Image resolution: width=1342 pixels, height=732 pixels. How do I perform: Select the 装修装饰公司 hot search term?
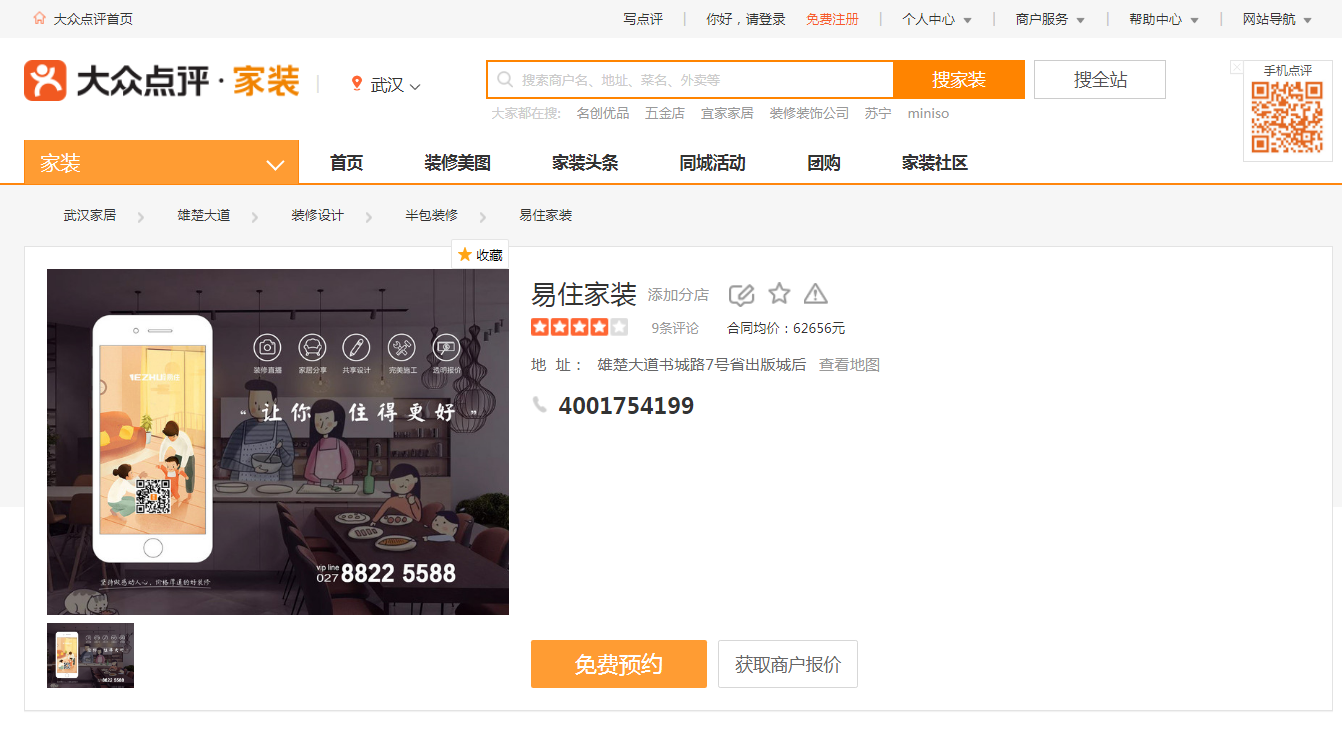(809, 113)
